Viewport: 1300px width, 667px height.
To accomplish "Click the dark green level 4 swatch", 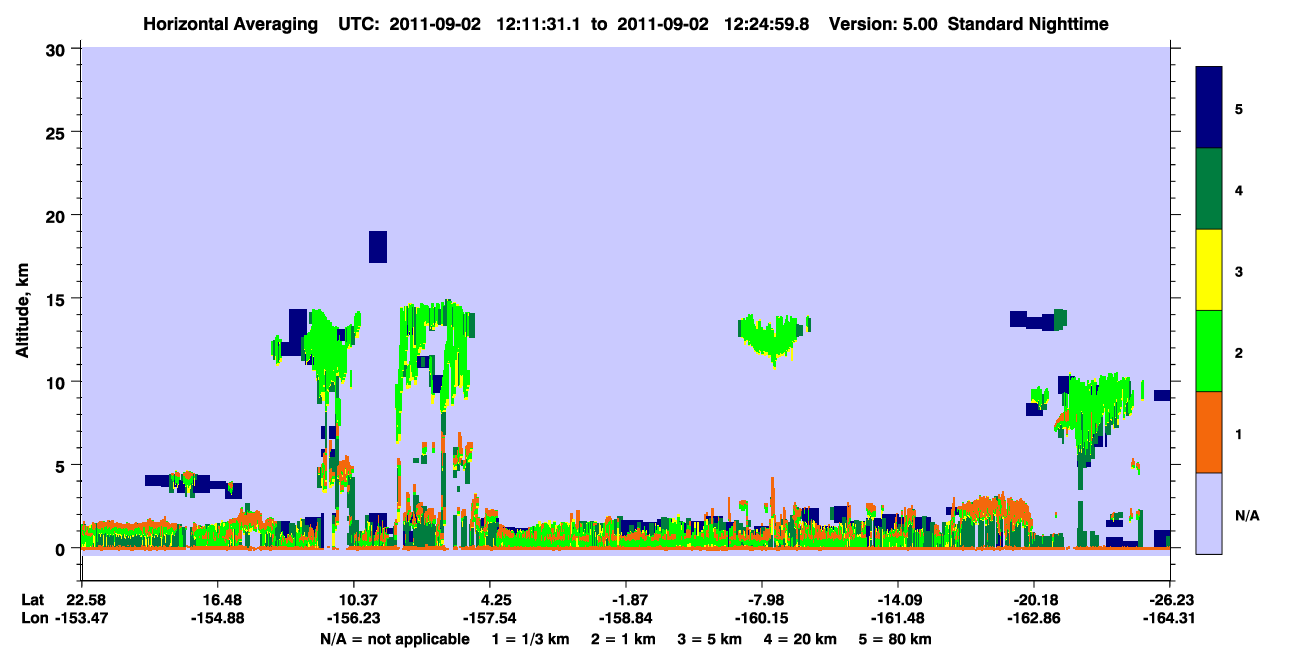I will (x=1209, y=189).
